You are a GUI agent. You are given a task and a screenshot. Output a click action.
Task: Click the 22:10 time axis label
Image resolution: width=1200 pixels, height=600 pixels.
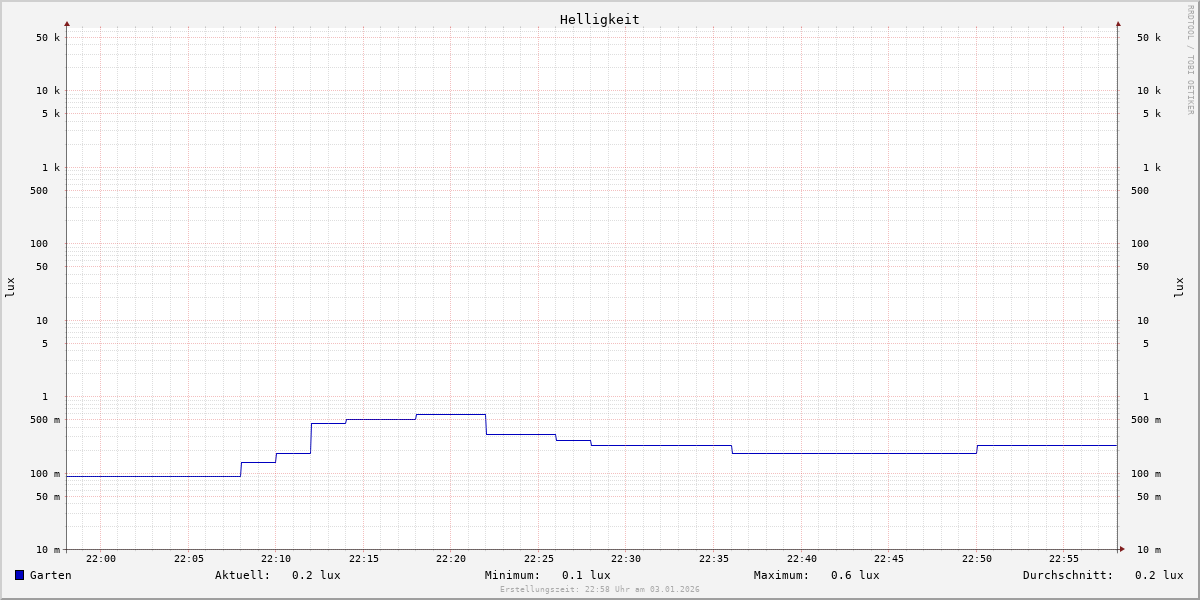tap(276, 559)
